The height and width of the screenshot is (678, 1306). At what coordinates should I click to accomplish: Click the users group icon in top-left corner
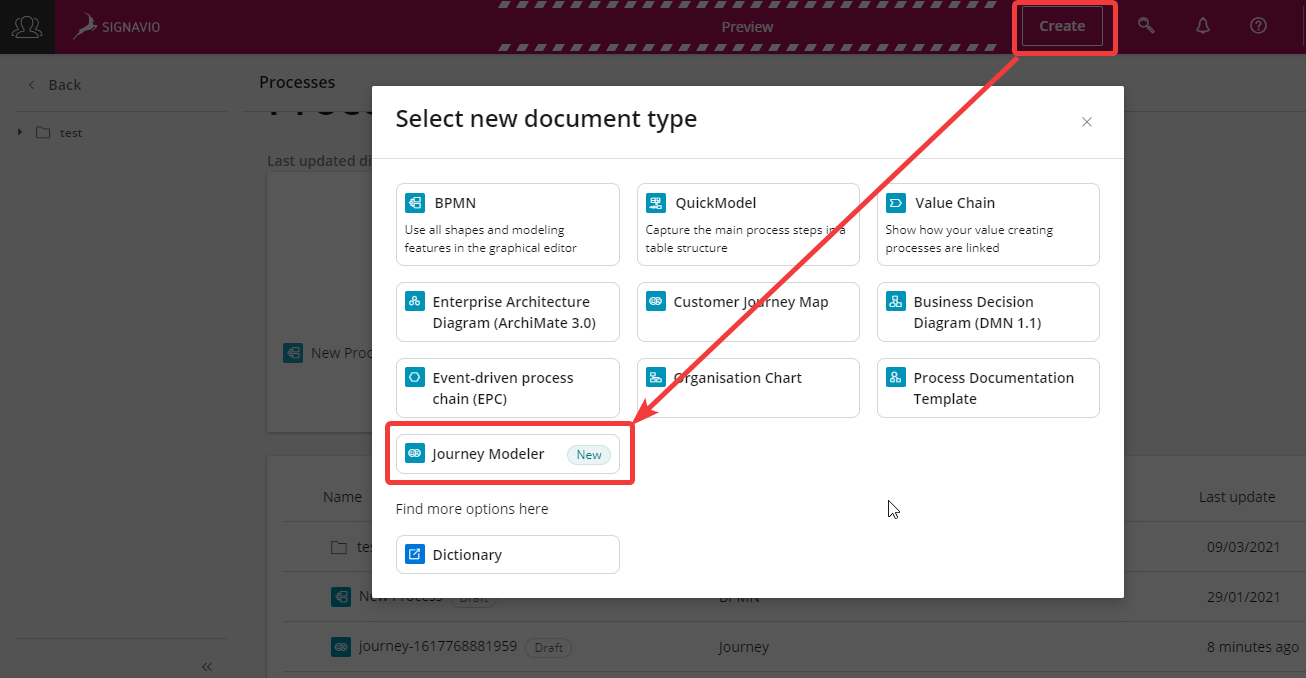[27, 26]
